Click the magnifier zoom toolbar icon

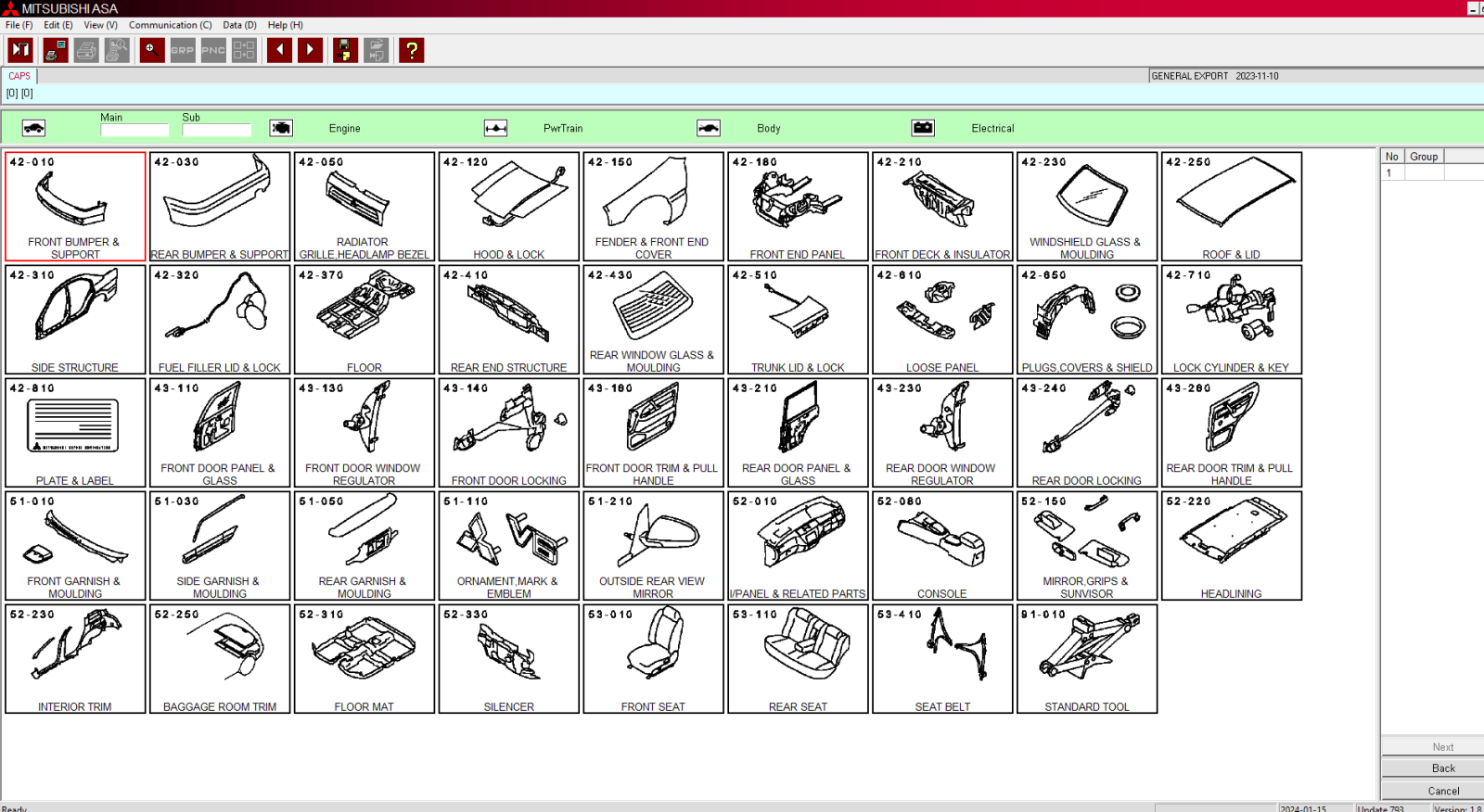coord(152,50)
